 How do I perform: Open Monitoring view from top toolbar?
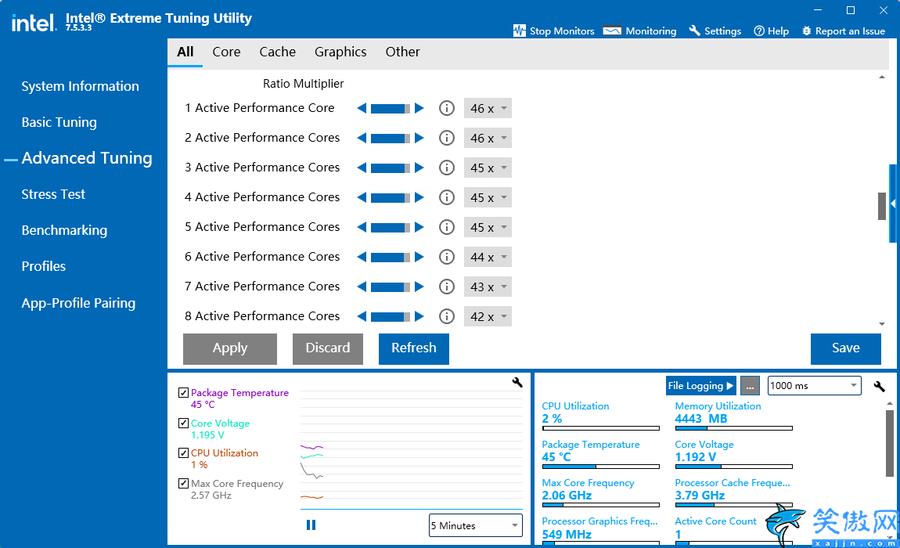[639, 31]
